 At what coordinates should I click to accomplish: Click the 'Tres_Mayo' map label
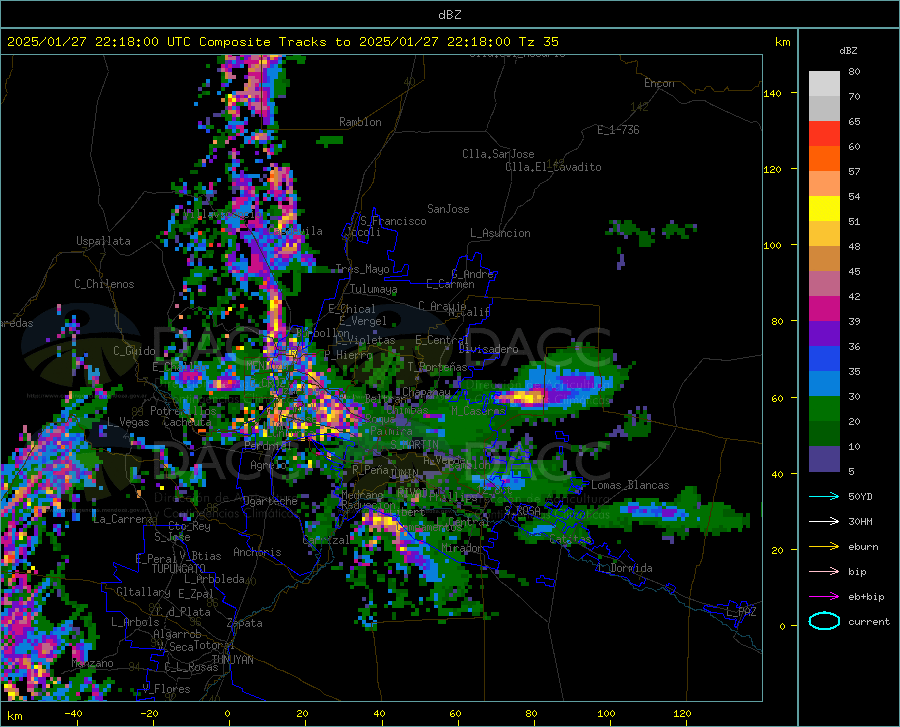(x=362, y=269)
